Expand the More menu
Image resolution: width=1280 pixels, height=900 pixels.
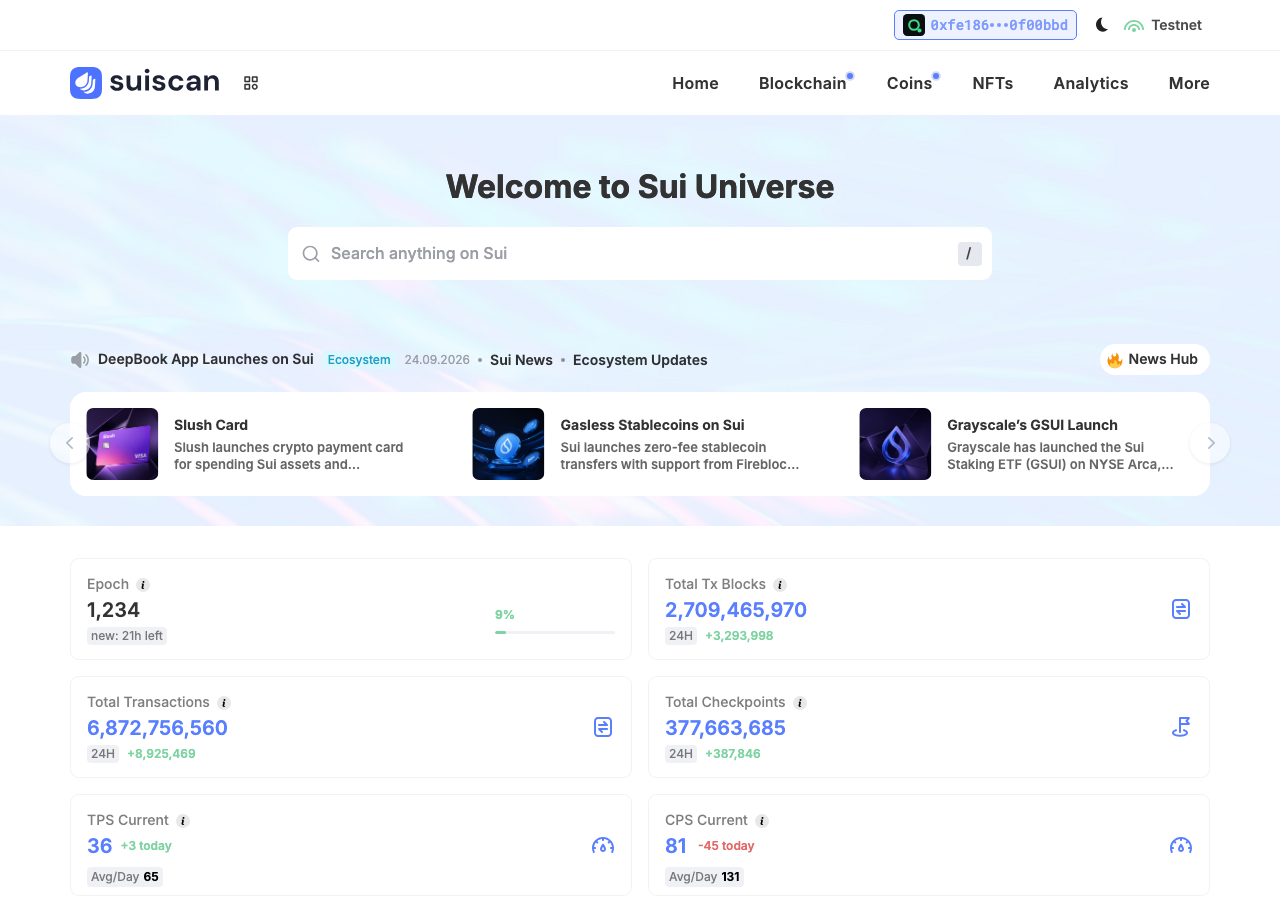(x=1189, y=83)
